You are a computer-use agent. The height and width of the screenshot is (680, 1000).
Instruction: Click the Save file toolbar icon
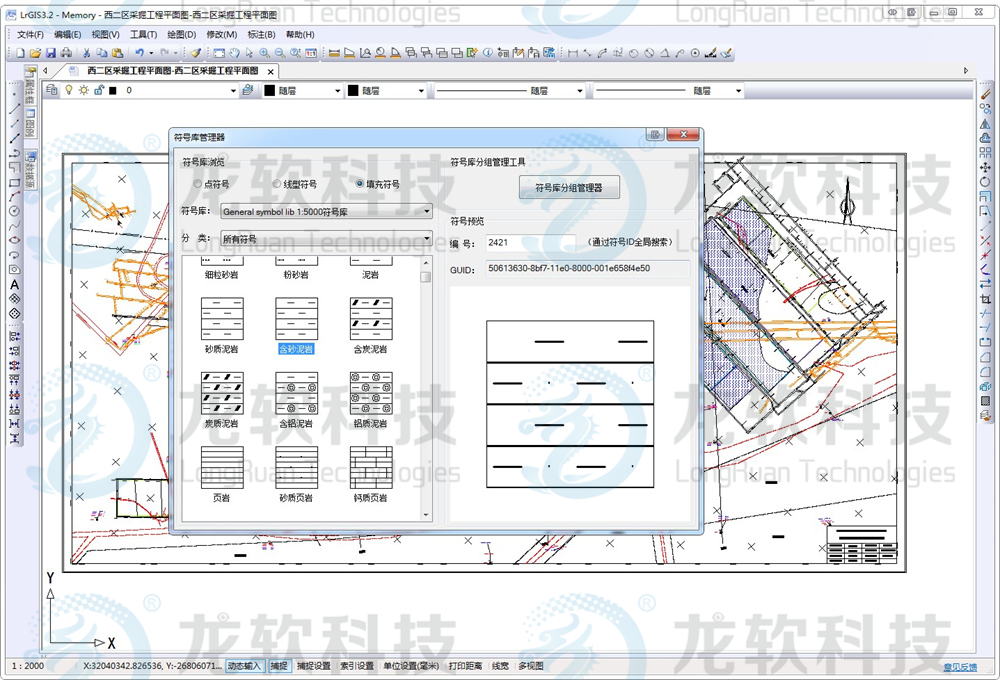coord(50,53)
